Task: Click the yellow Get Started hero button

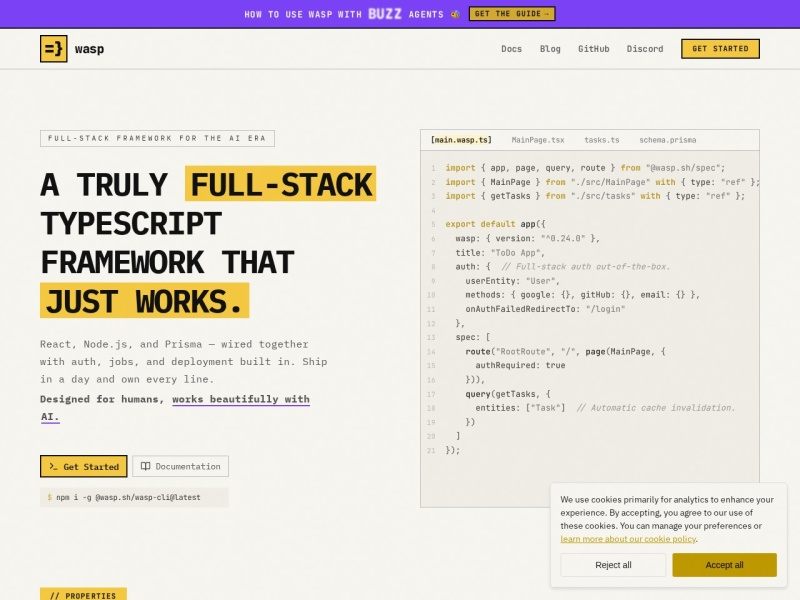Action: 84,466
